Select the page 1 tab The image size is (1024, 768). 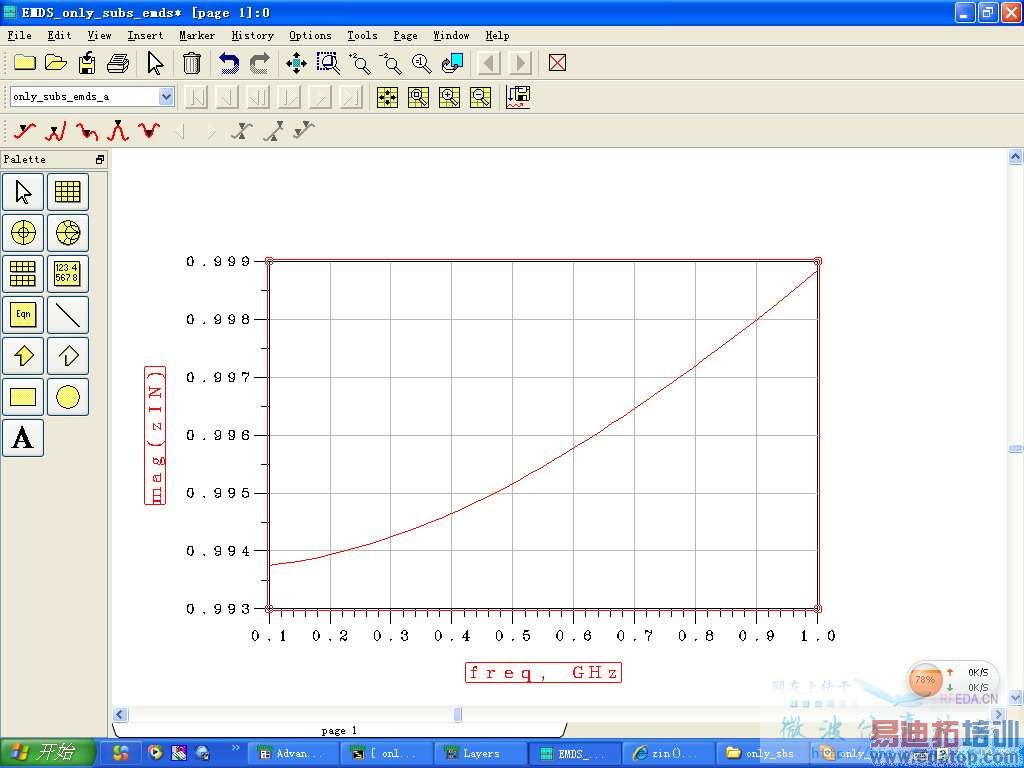click(340, 730)
